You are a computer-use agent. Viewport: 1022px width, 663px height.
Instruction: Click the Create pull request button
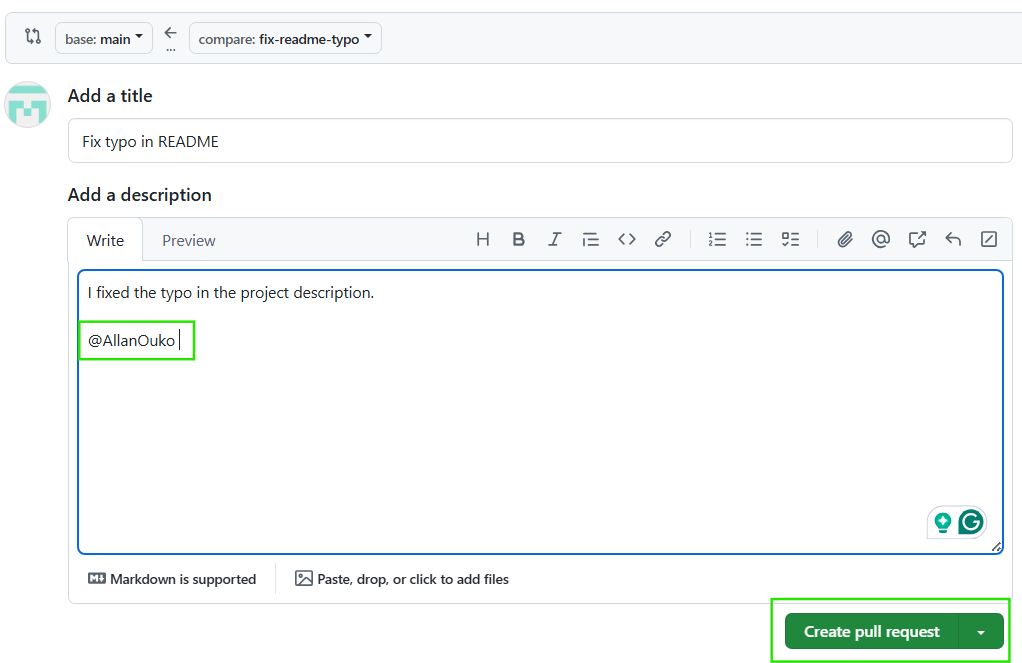pyautogui.click(x=871, y=631)
